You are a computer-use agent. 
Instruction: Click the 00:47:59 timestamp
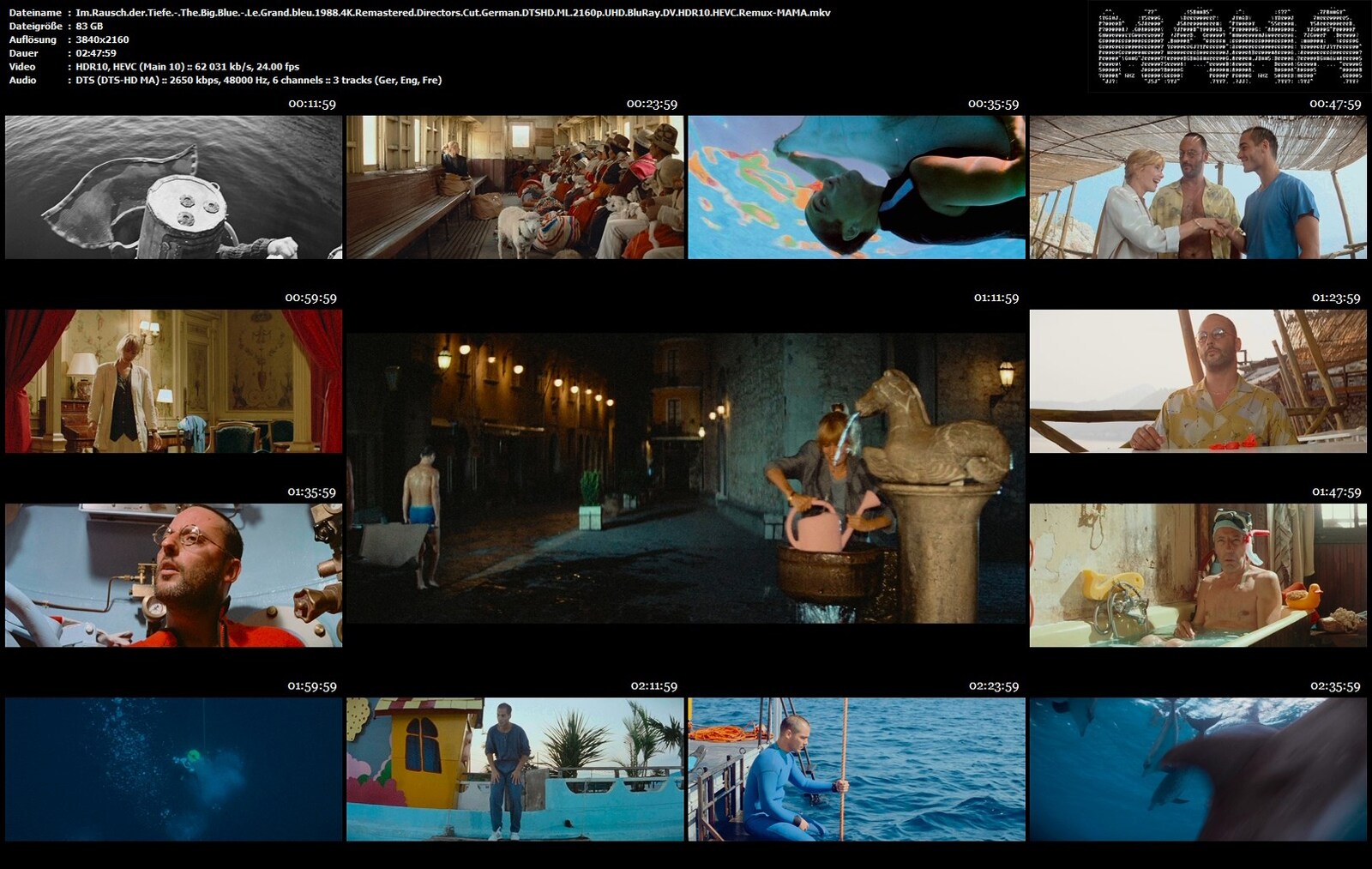tap(1335, 104)
